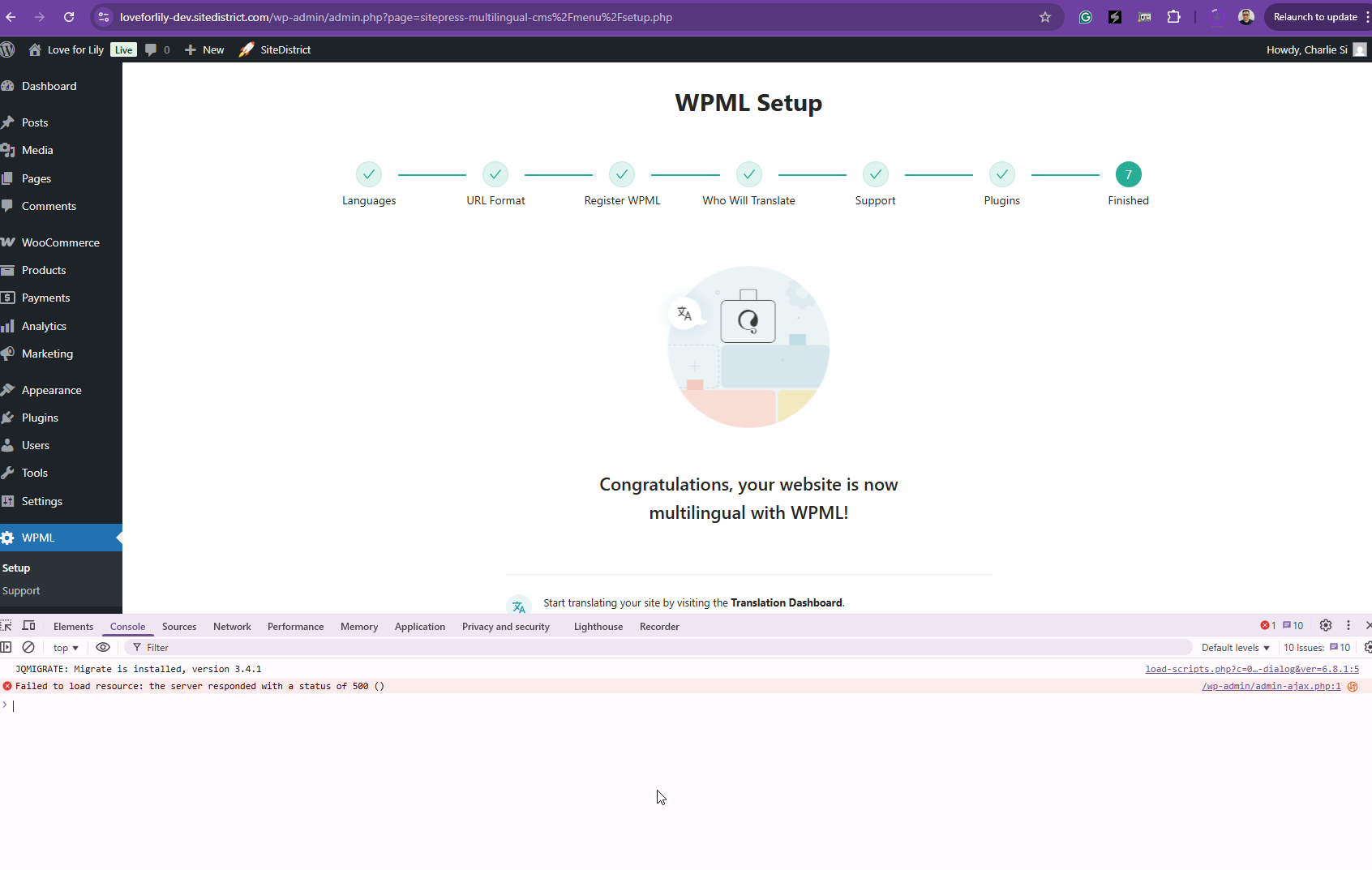1372x870 pixels.
Task: Open SiteDistrict in admin bar
Action: (x=275, y=49)
